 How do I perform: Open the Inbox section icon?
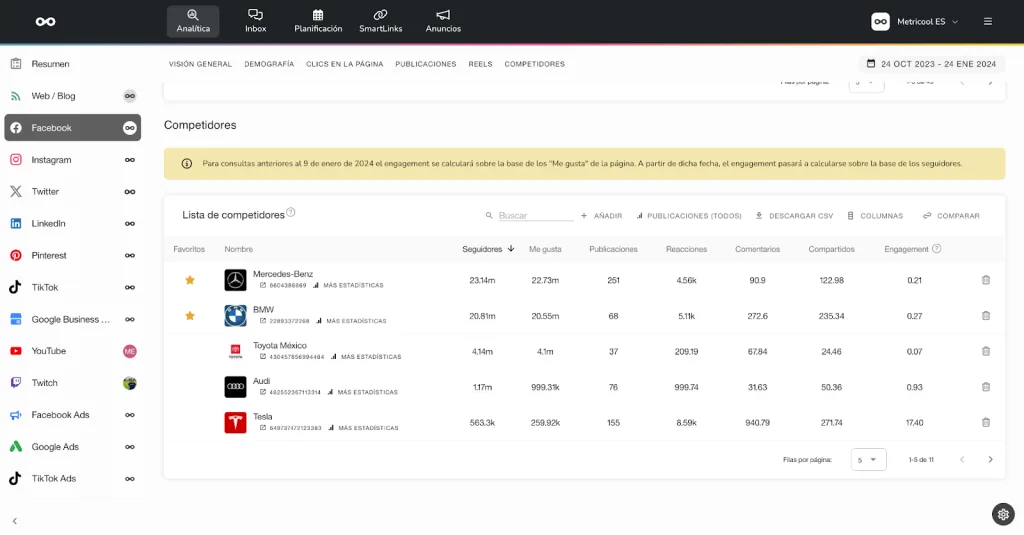click(x=255, y=14)
